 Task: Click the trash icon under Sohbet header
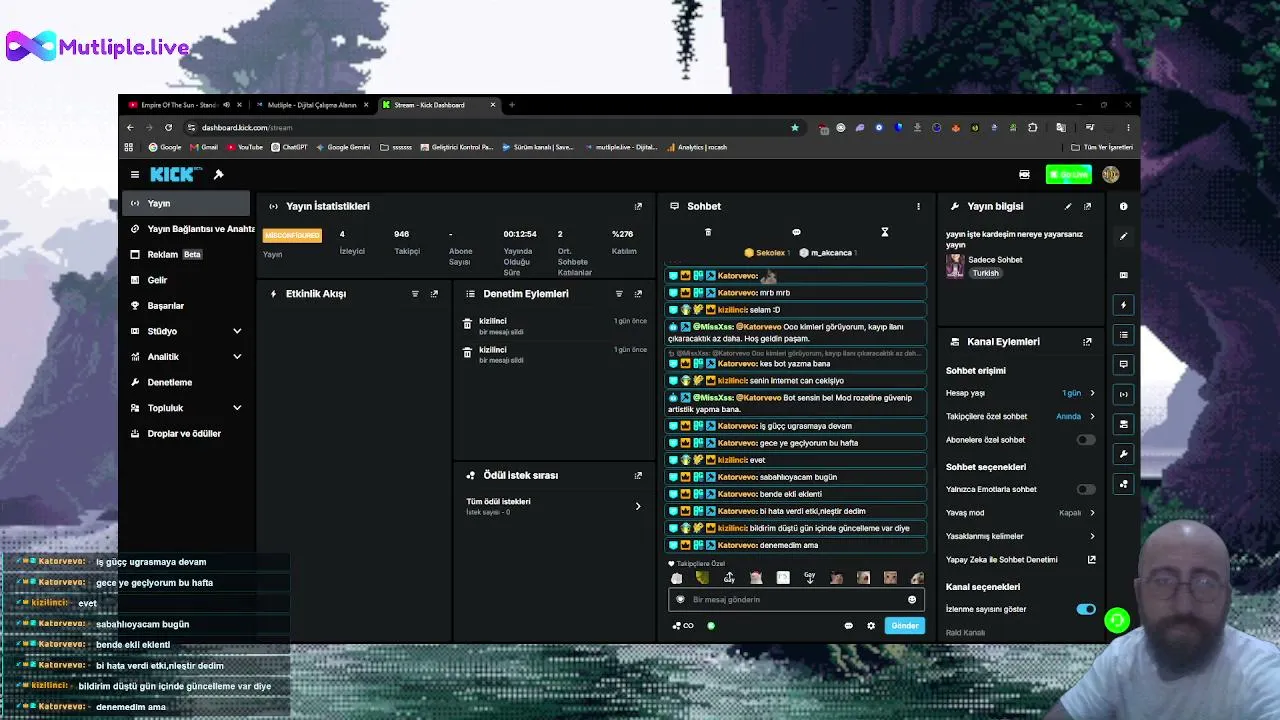708,232
